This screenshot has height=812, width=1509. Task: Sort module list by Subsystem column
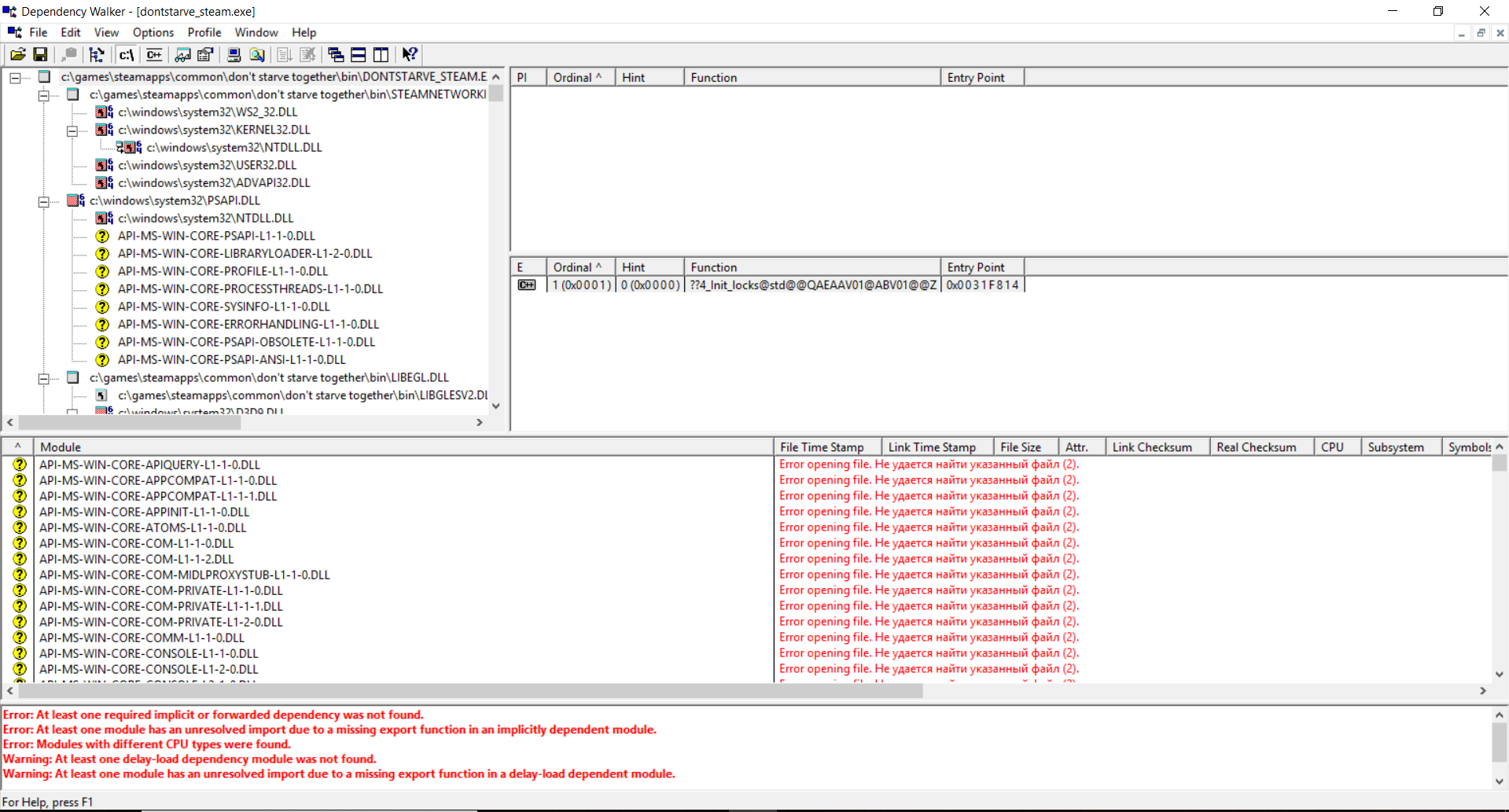click(x=1402, y=446)
